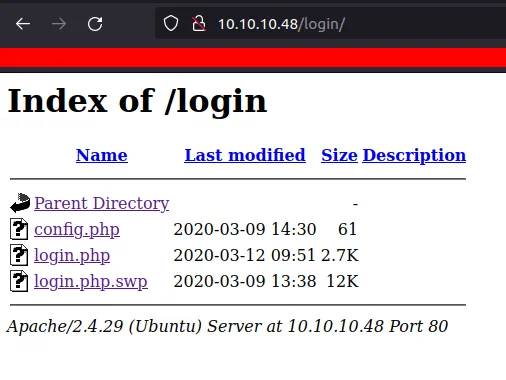
Task: Click the size value 12K
Action: (x=343, y=281)
